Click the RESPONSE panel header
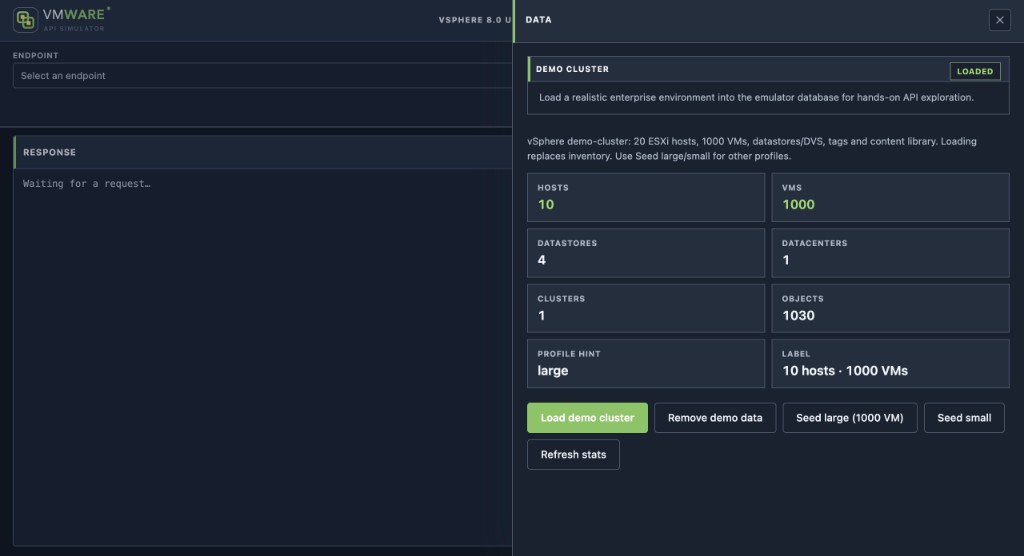 point(263,152)
